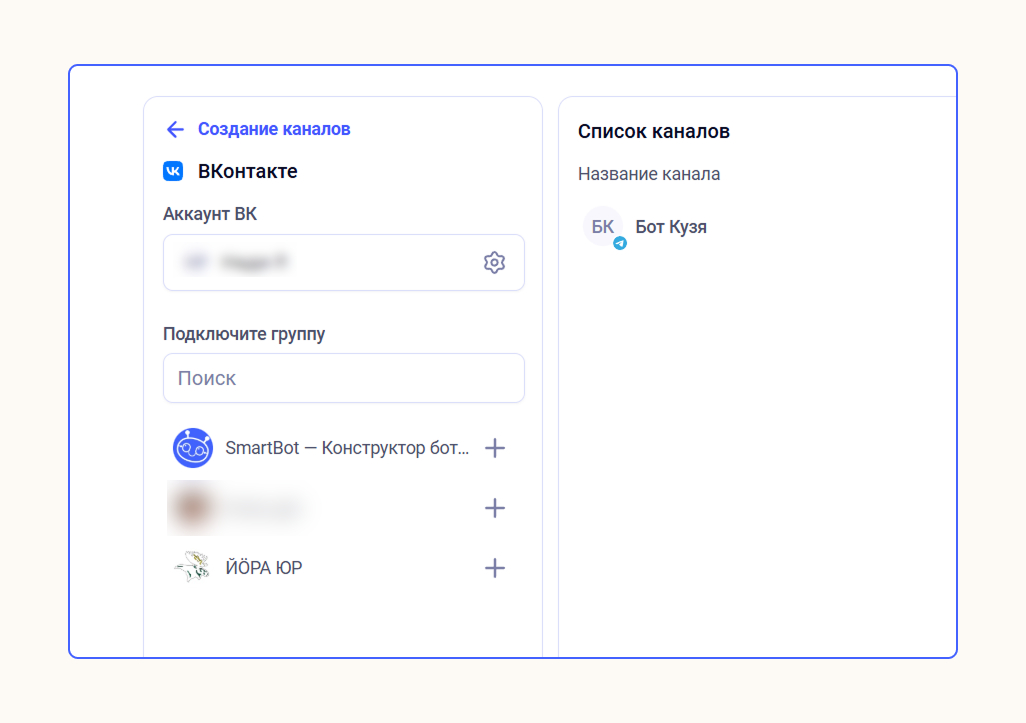
Task: Select the SmartBot — Конструктор бот... group row
Action: pos(338,448)
